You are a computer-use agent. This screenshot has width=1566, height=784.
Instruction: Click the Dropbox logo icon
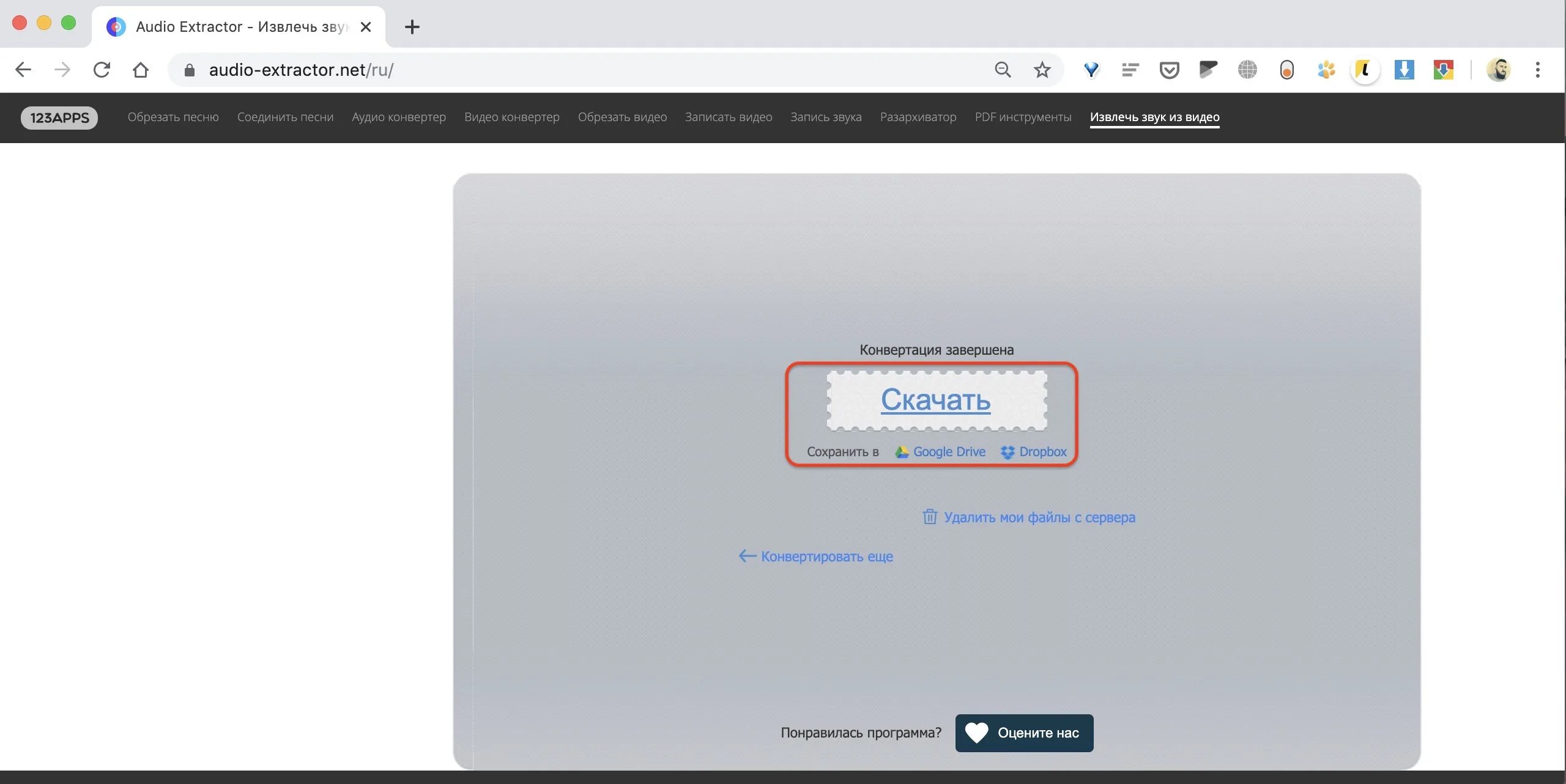pyautogui.click(x=1008, y=452)
